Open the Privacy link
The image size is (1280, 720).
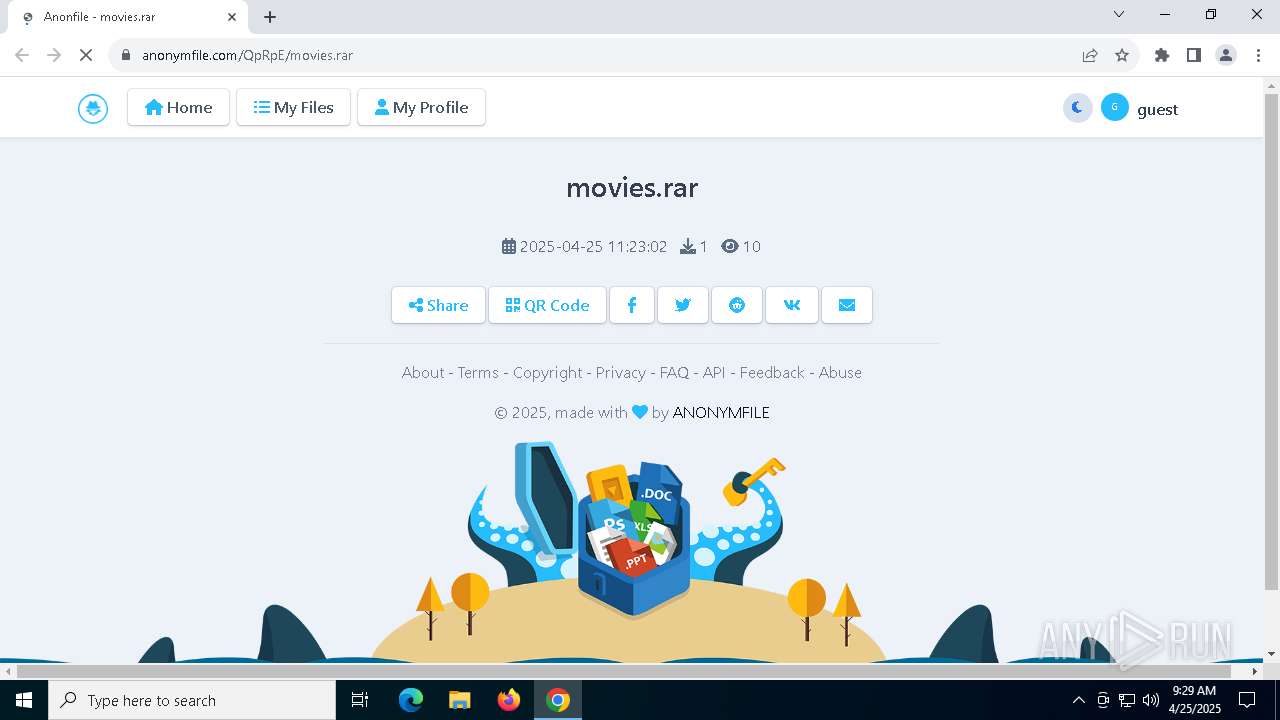click(x=621, y=372)
